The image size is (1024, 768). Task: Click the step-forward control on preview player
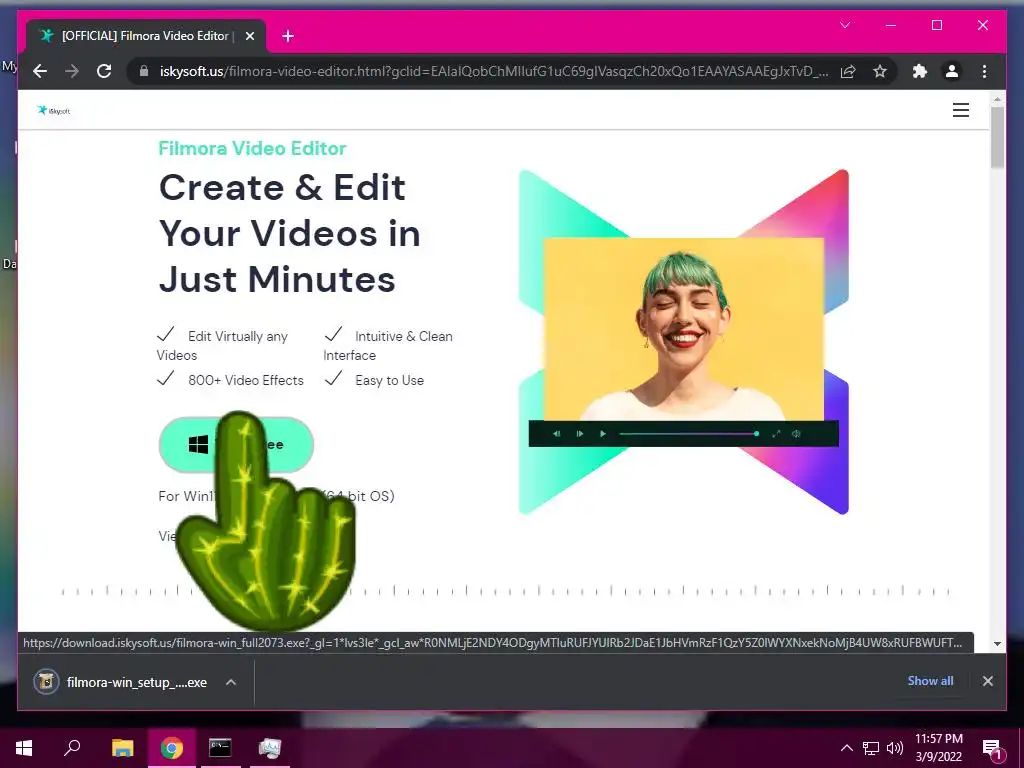coord(579,434)
